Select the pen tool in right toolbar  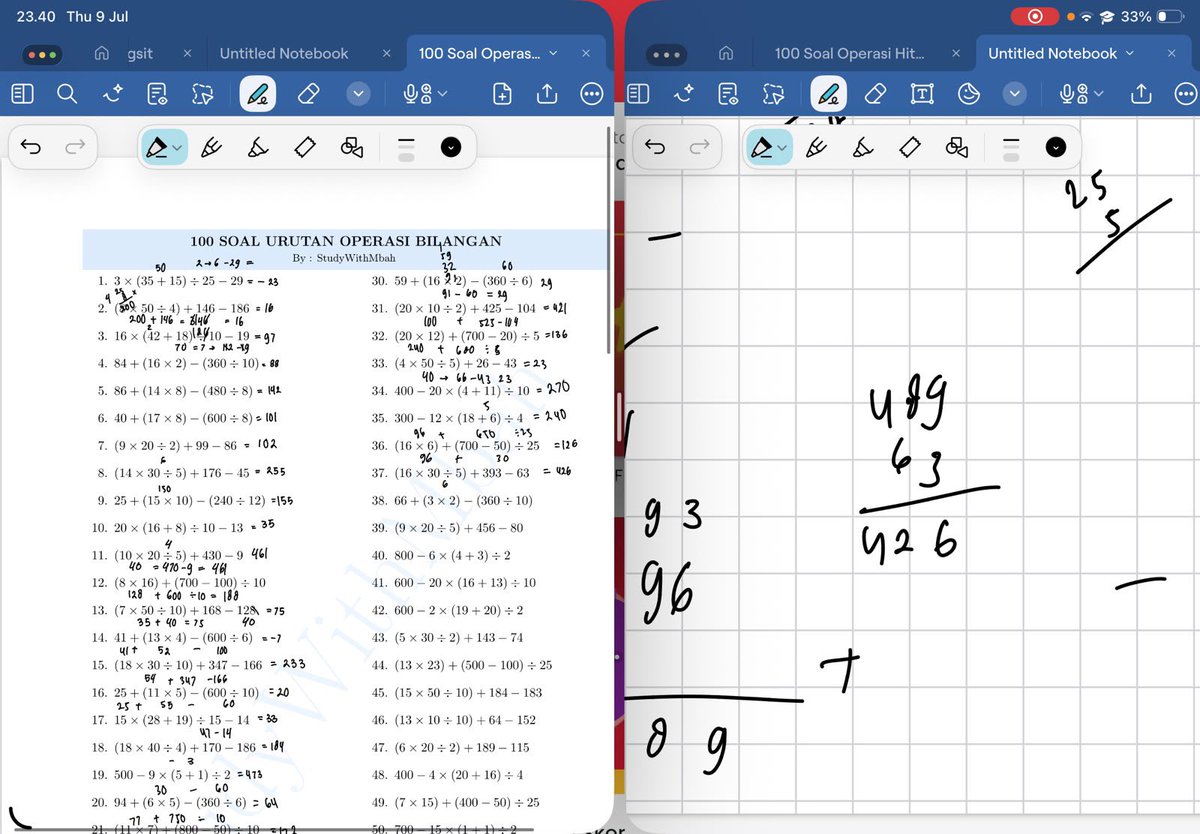point(829,94)
